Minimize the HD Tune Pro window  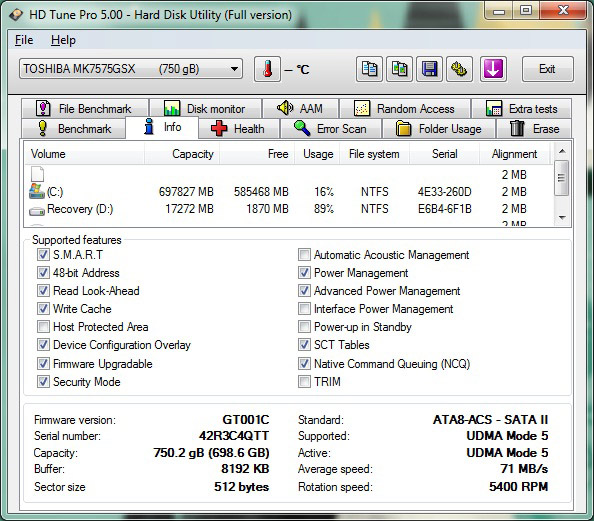(499, 11)
